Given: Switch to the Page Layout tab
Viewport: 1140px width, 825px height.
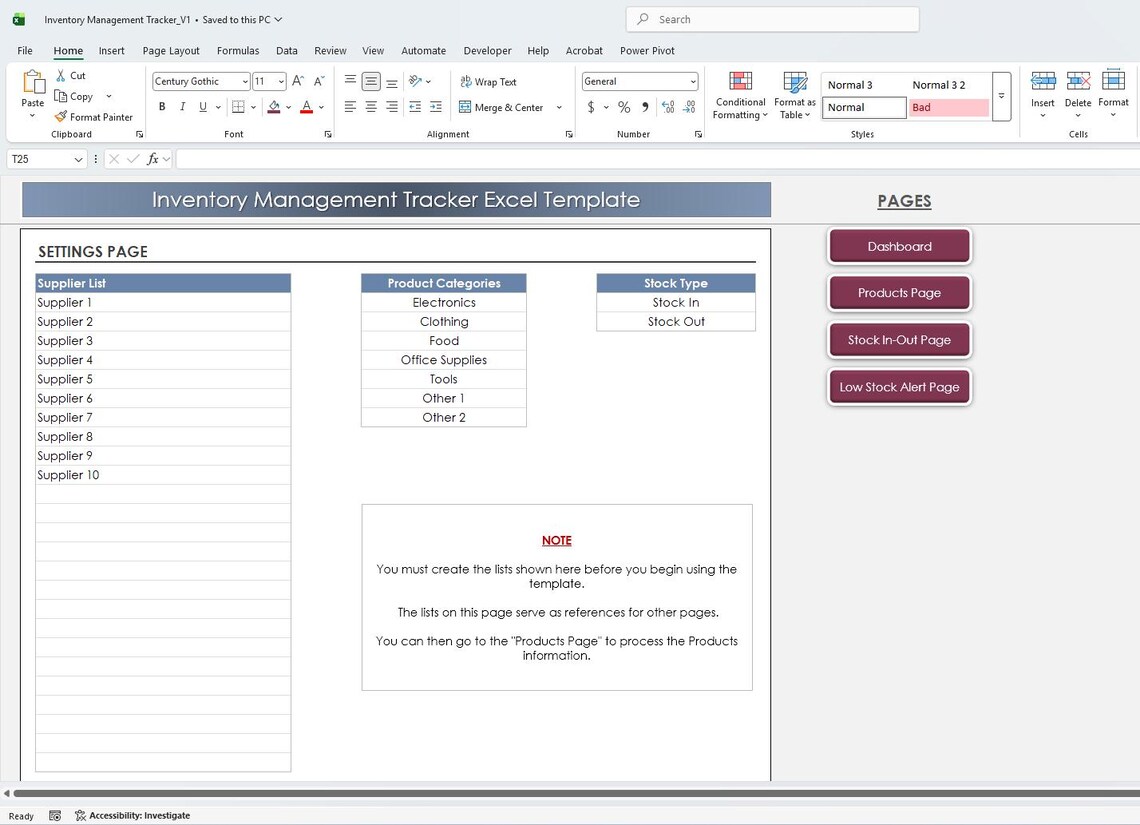Looking at the screenshot, I should [171, 50].
